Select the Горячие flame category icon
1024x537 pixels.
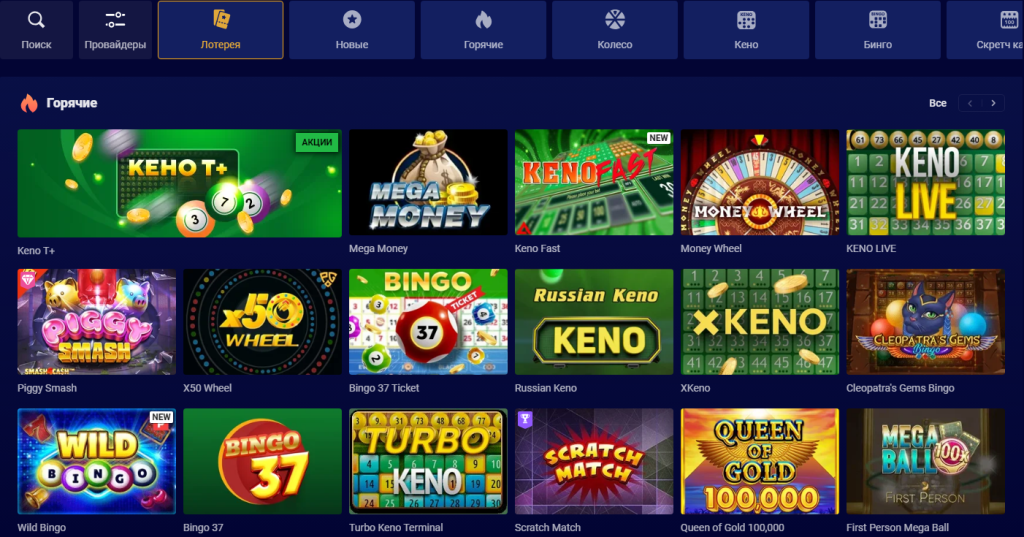pos(483,20)
